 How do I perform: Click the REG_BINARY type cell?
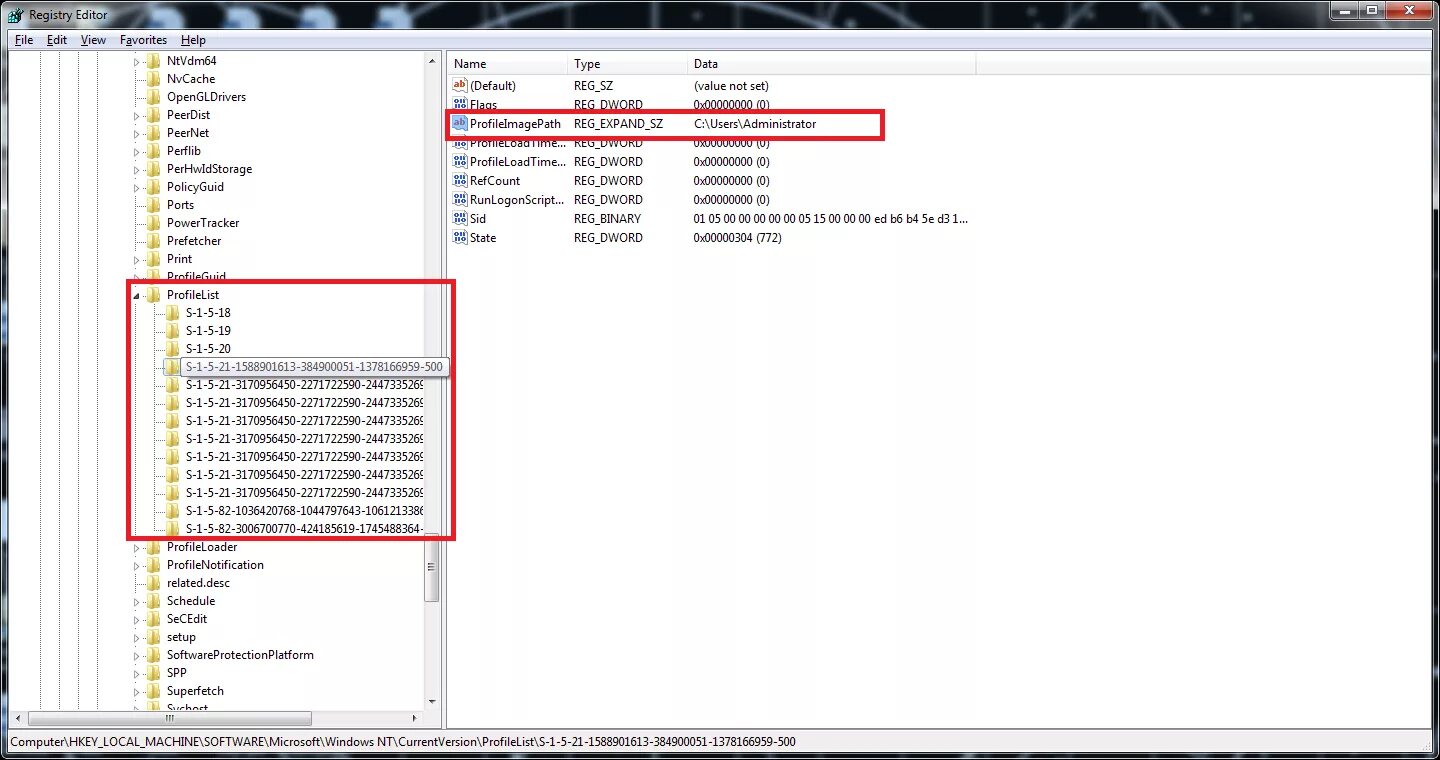click(x=607, y=219)
